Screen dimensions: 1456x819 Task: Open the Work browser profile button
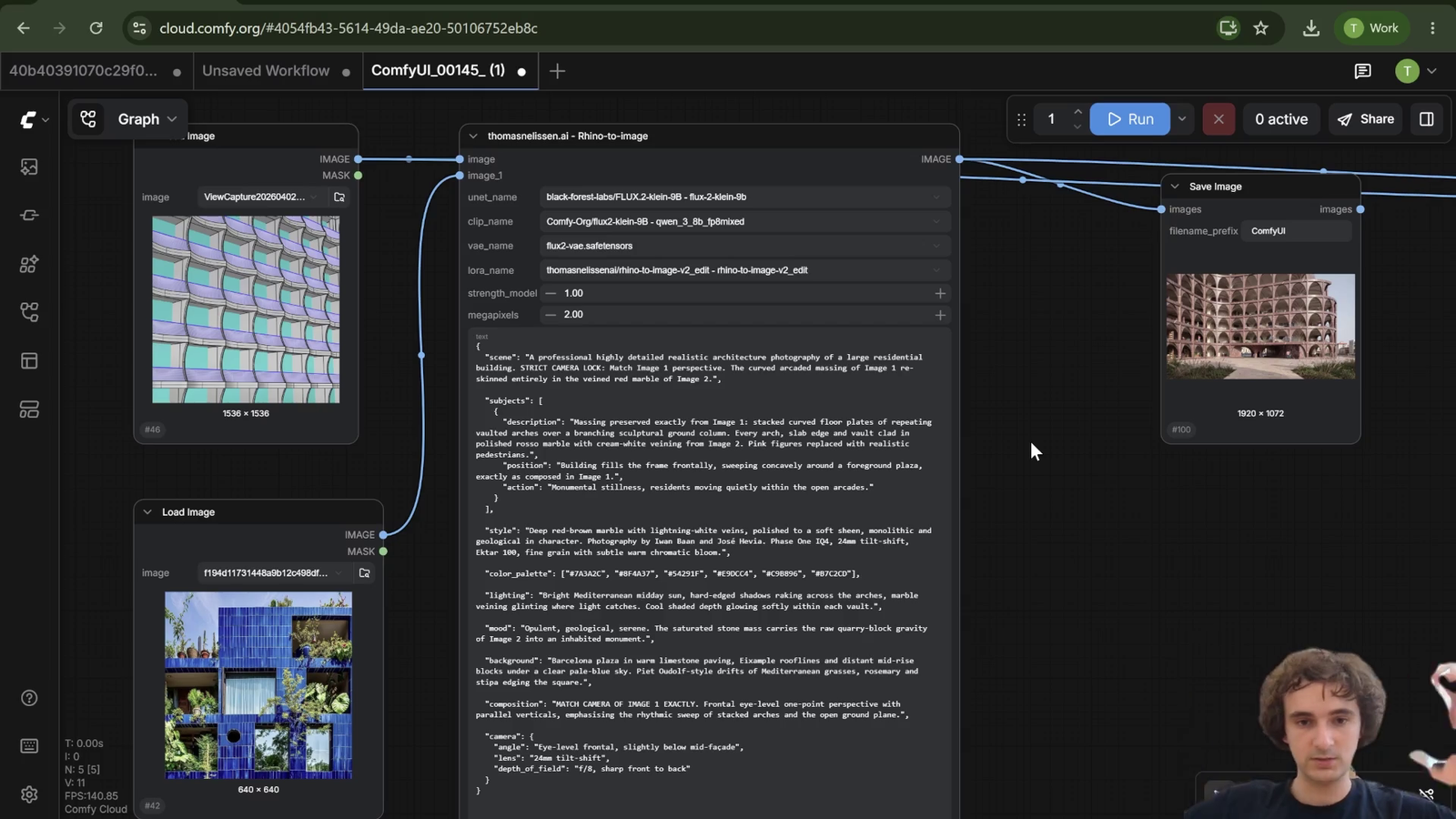(x=1371, y=28)
